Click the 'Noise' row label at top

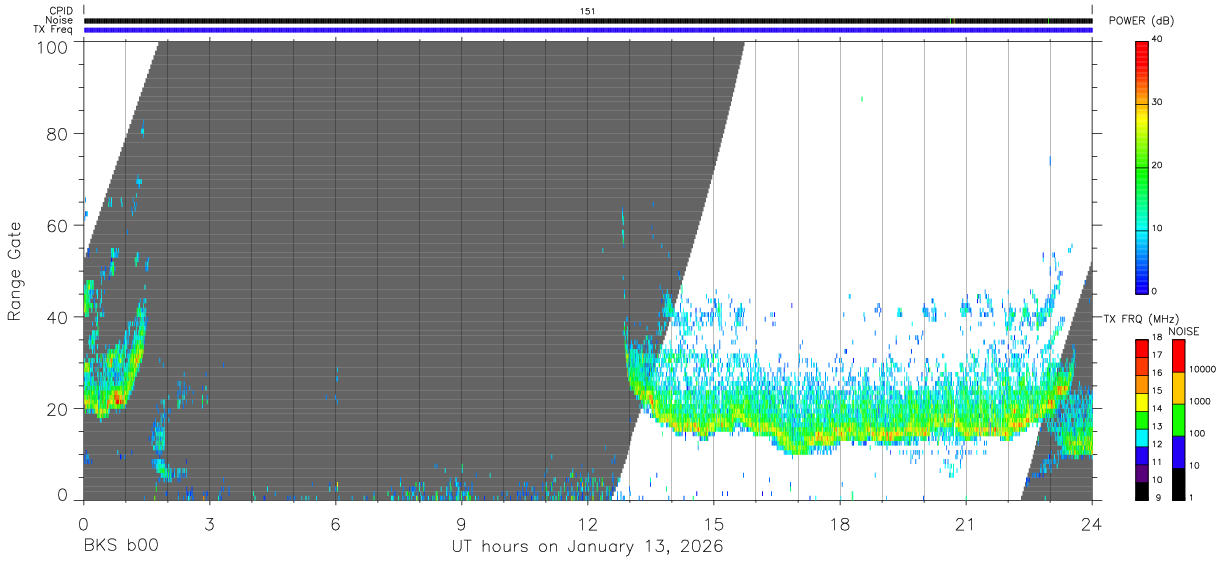pos(59,20)
